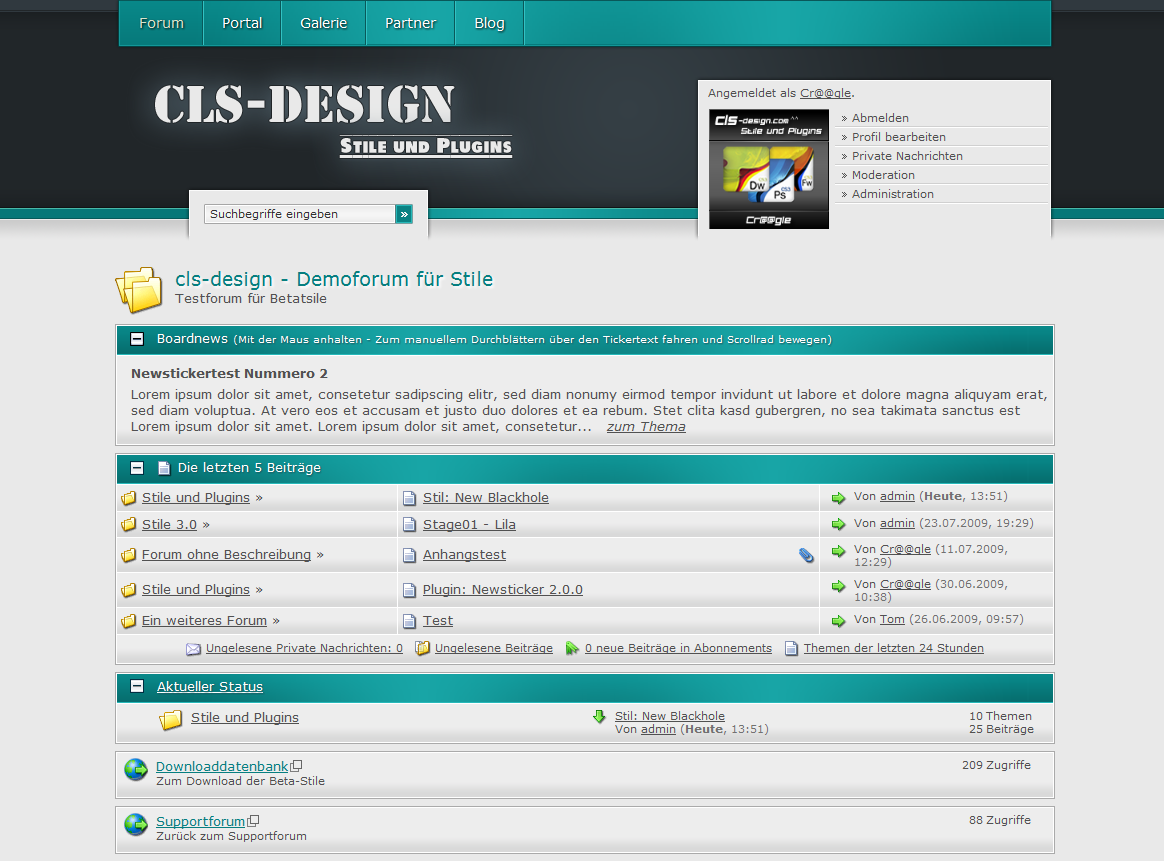Click the Cr@@gle user avatar image
This screenshot has width=1164, height=861.
pyautogui.click(x=769, y=169)
